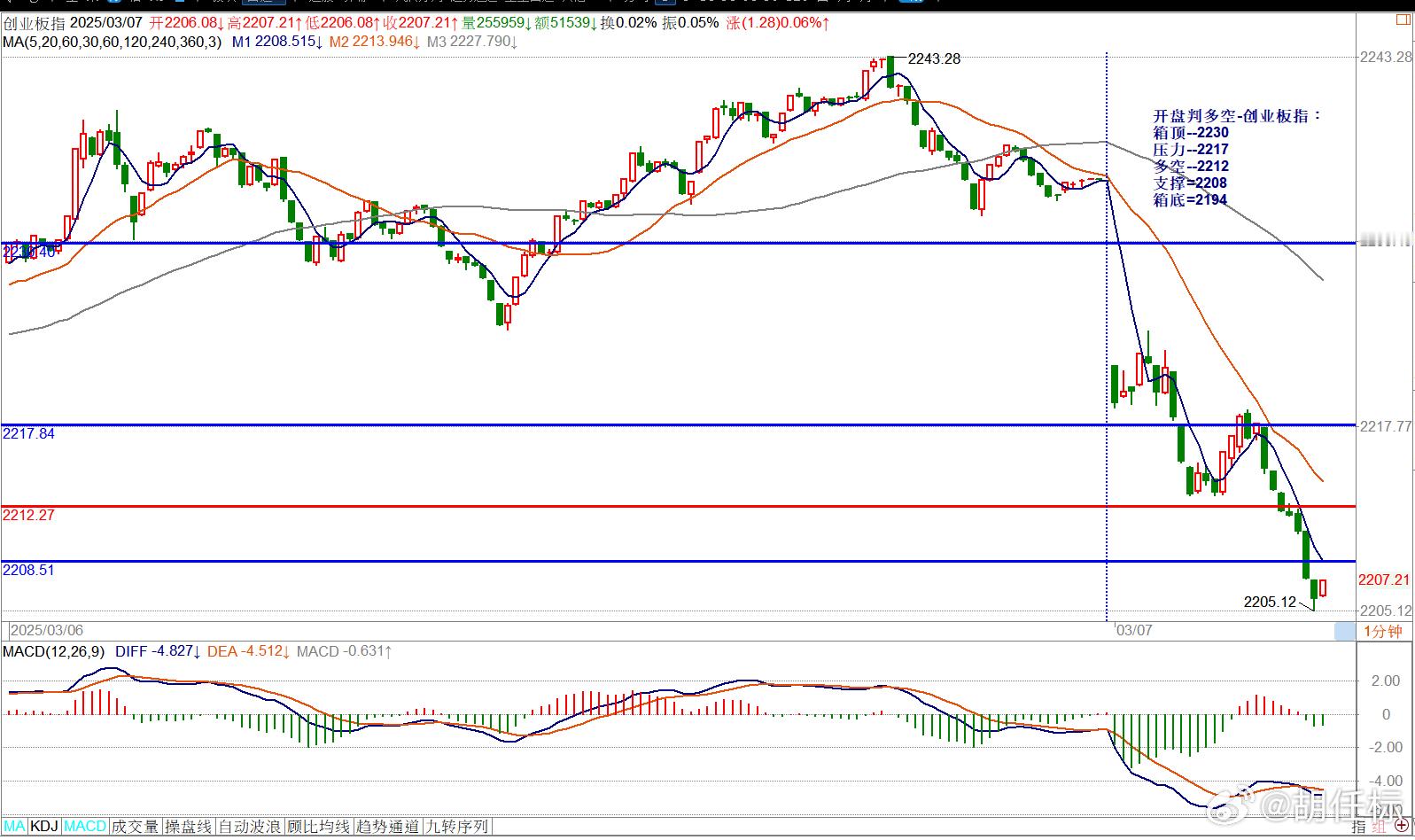Click the 2243.28 high price label on chart

pos(935,58)
